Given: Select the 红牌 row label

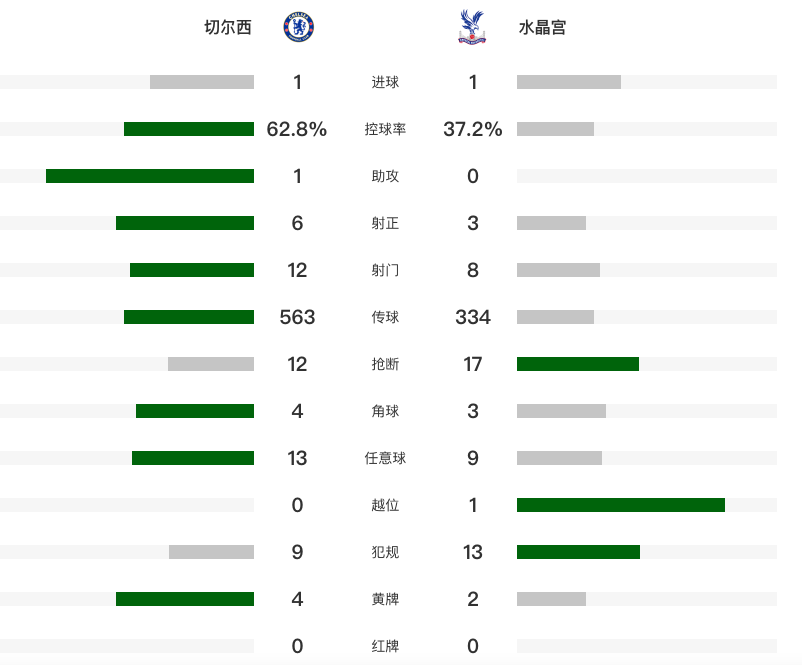Looking at the screenshot, I should 385,646.
